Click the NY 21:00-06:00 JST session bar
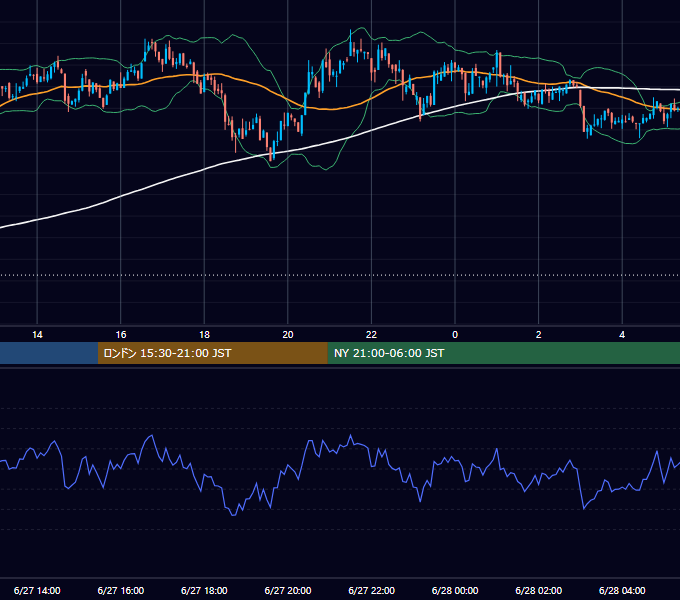Image resolution: width=680 pixels, height=600 pixels. 503,353
